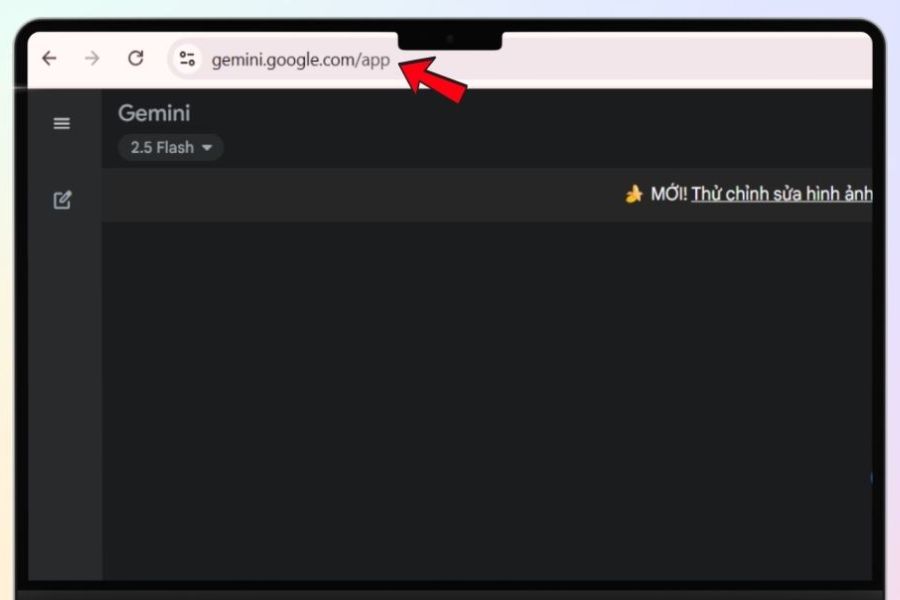This screenshot has width=900, height=600.
Task: Click the browser forward arrow
Action: point(92,58)
